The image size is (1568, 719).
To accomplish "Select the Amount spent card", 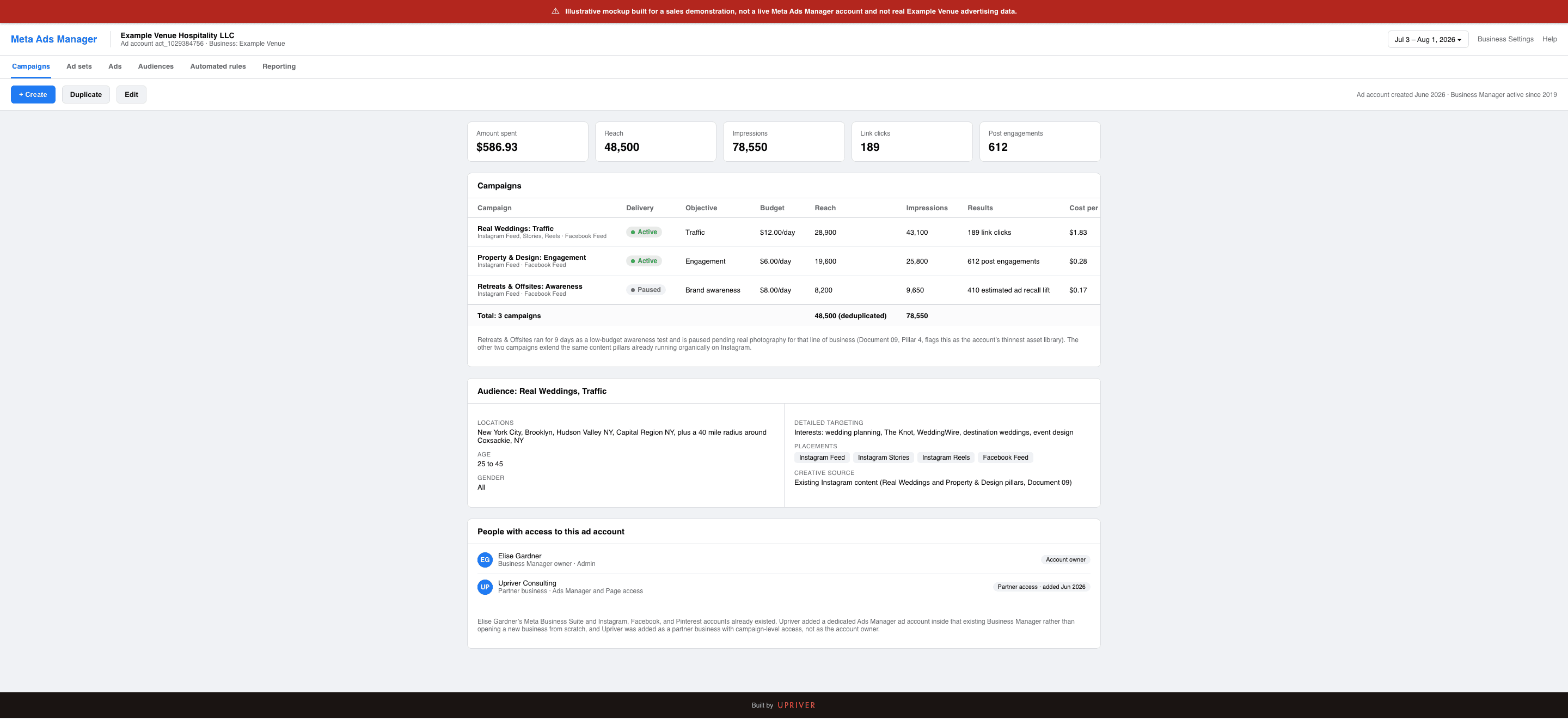I will pos(528,142).
